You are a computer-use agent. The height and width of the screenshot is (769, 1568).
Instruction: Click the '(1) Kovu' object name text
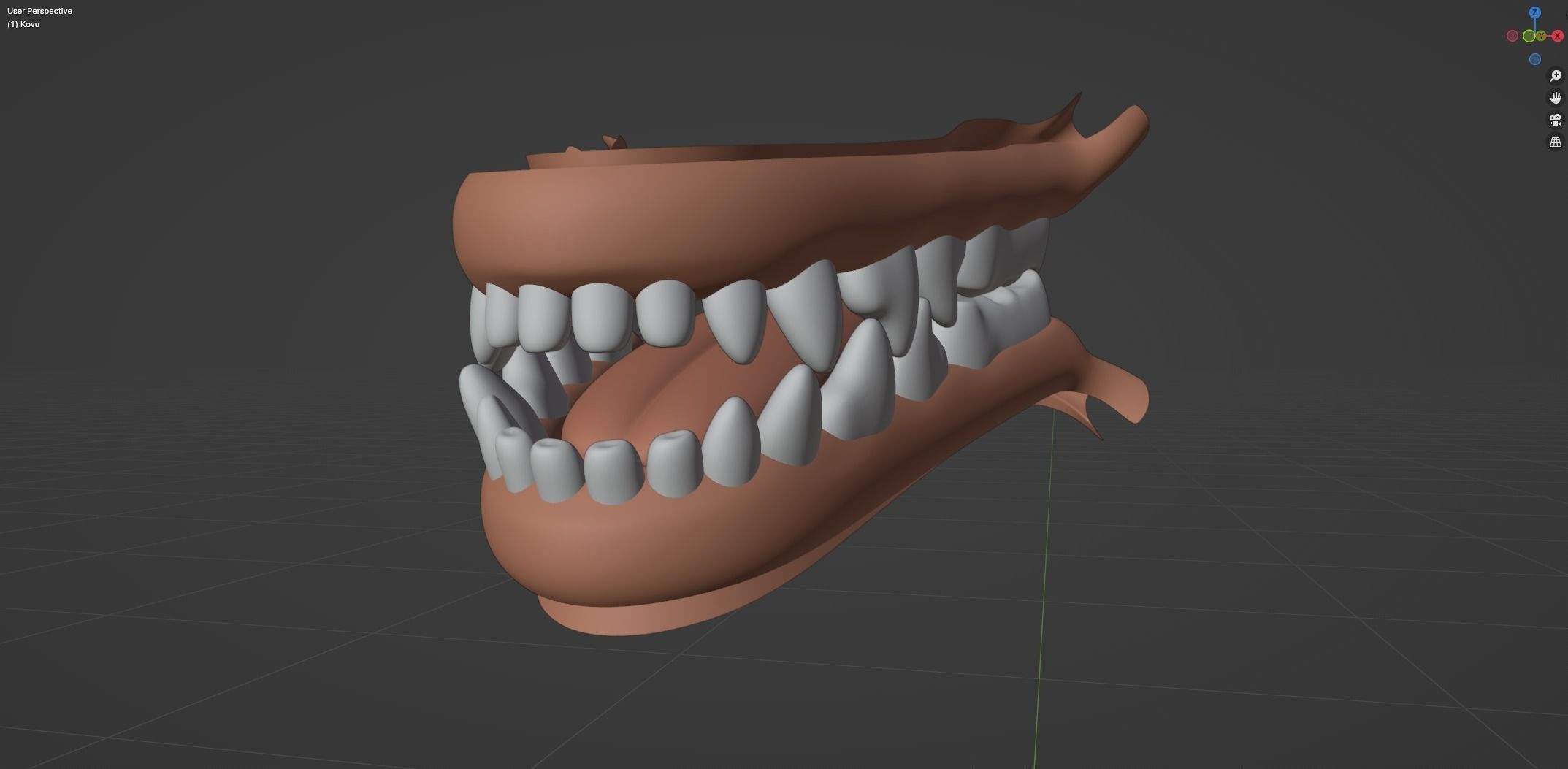(23, 24)
